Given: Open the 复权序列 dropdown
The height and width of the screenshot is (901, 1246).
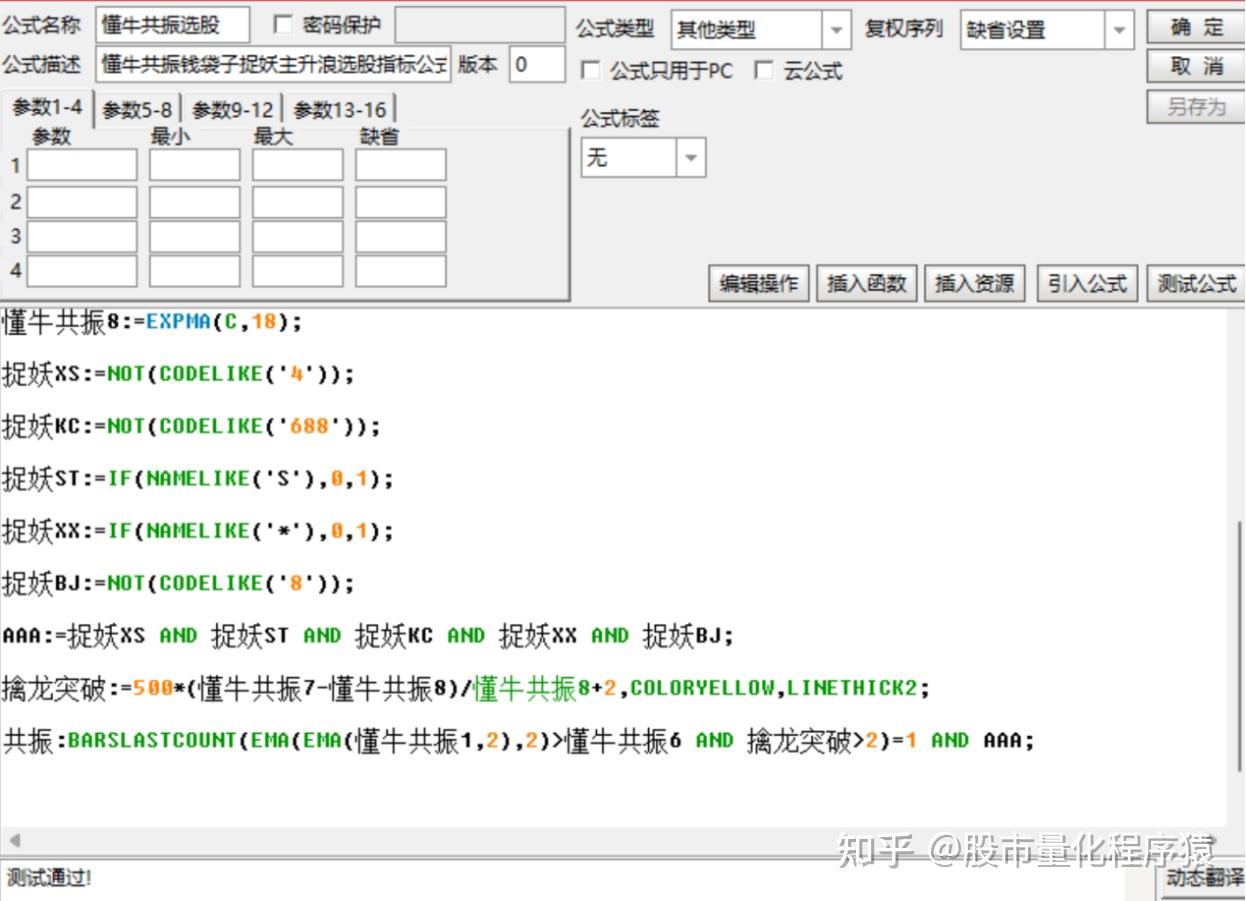Looking at the screenshot, I should [1120, 30].
